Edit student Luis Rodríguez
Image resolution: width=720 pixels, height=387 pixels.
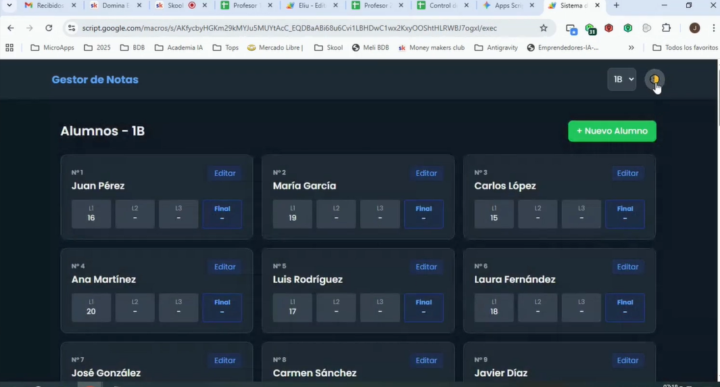426,267
